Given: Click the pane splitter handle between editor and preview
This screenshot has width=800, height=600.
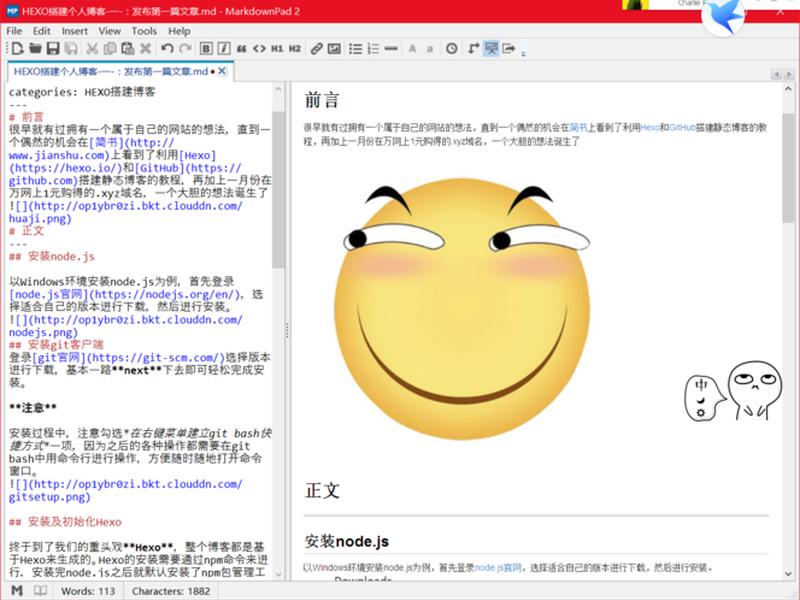Looking at the screenshot, I should click(x=287, y=331).
